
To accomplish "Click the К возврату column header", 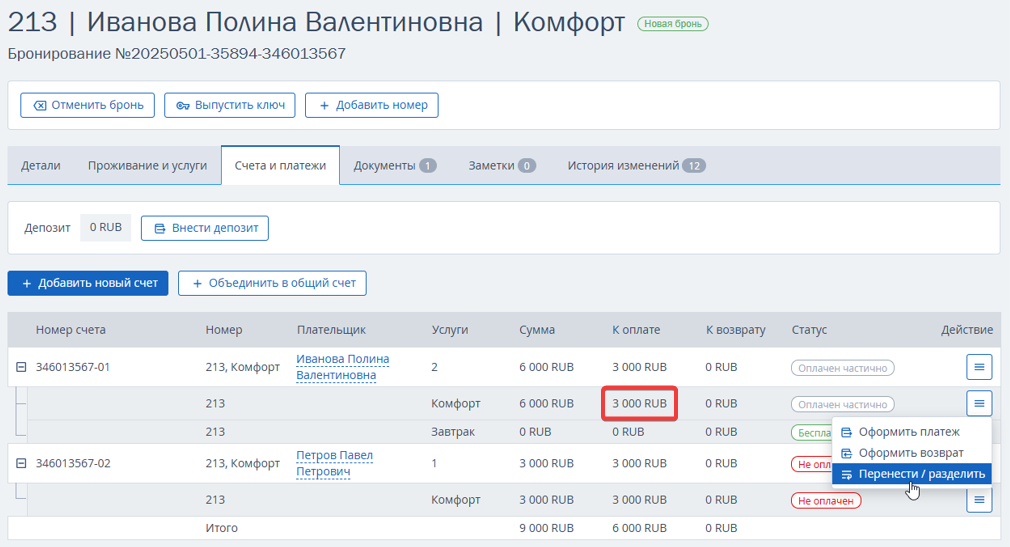I will 736,330.
